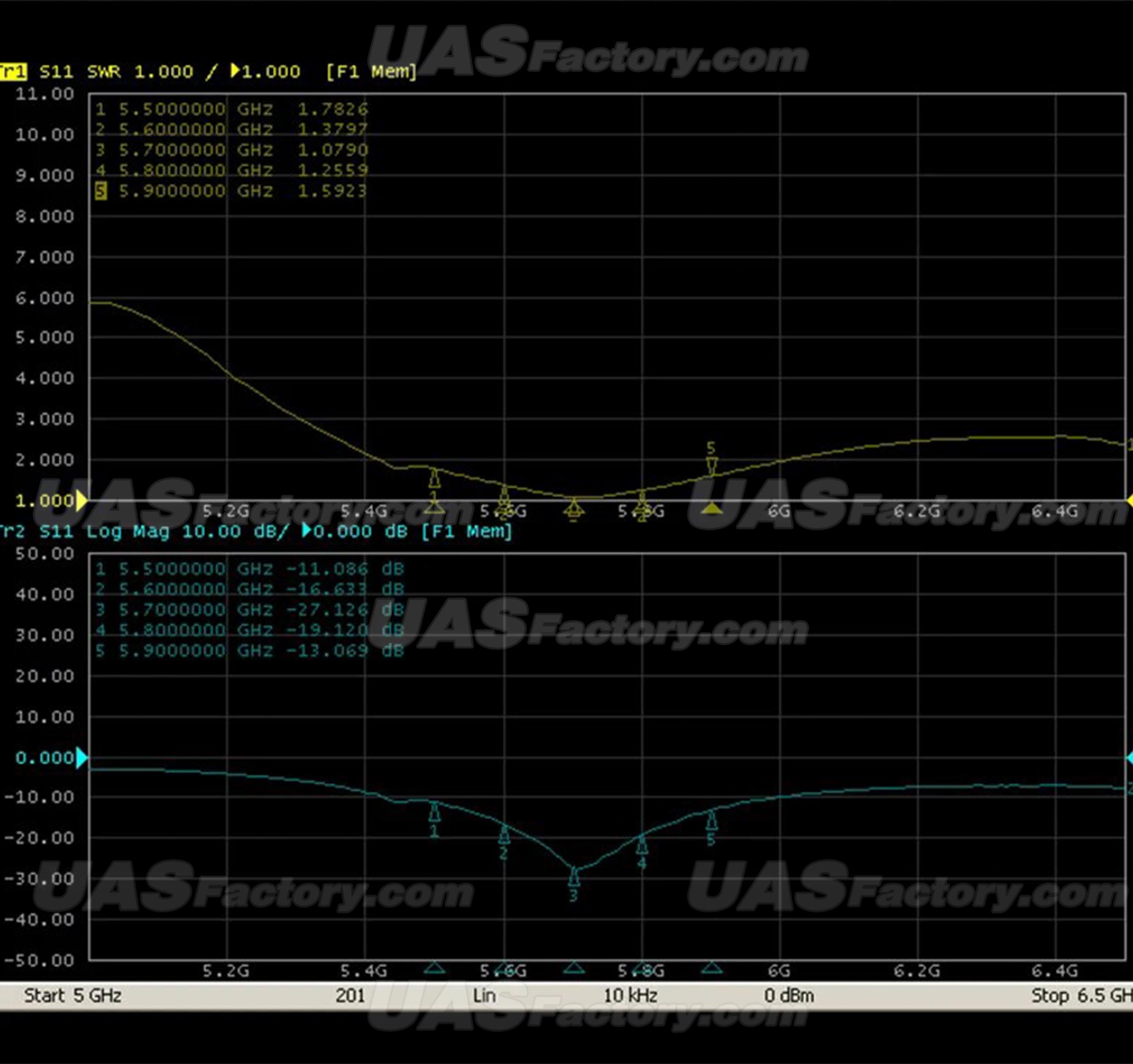Click the 'Lin' sweep type status entry
Viewport: 1133px width, 1064px height.
pyautogui.click(x=484, y=996)
